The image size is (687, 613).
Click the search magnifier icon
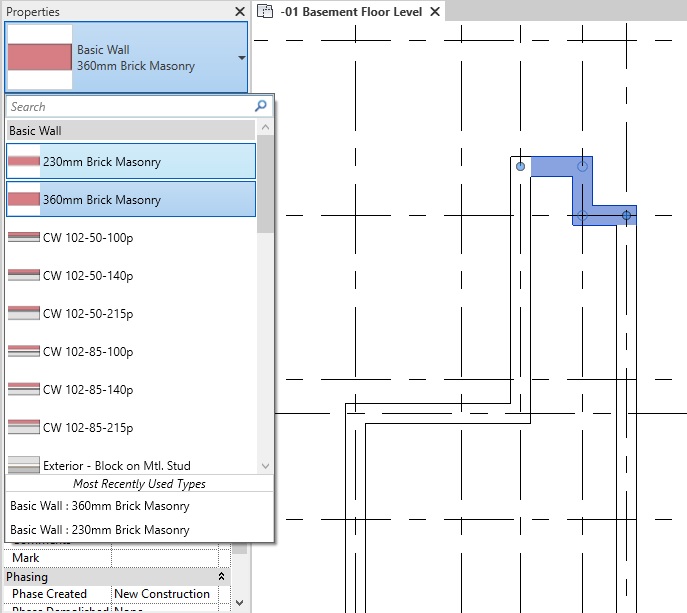pos(261,106)
